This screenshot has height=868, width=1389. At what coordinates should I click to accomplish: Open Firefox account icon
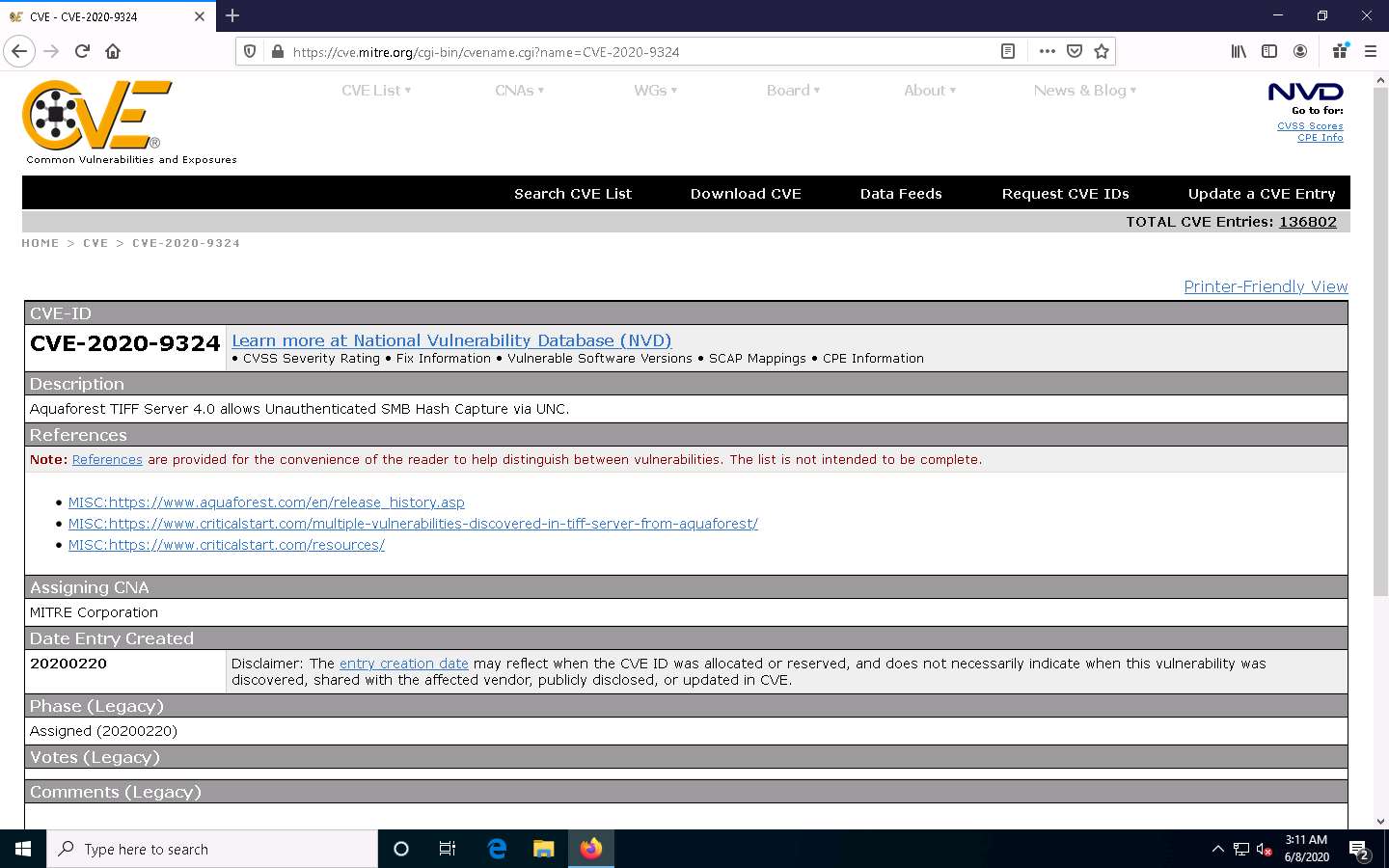(1300, 51)
